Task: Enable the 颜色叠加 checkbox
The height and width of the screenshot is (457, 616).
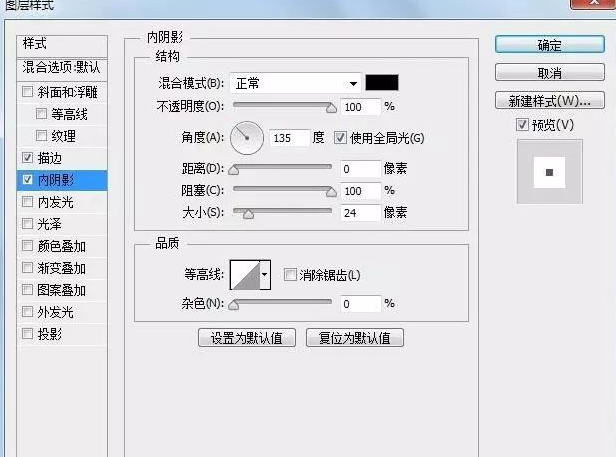Action: [x=28, y=246]
